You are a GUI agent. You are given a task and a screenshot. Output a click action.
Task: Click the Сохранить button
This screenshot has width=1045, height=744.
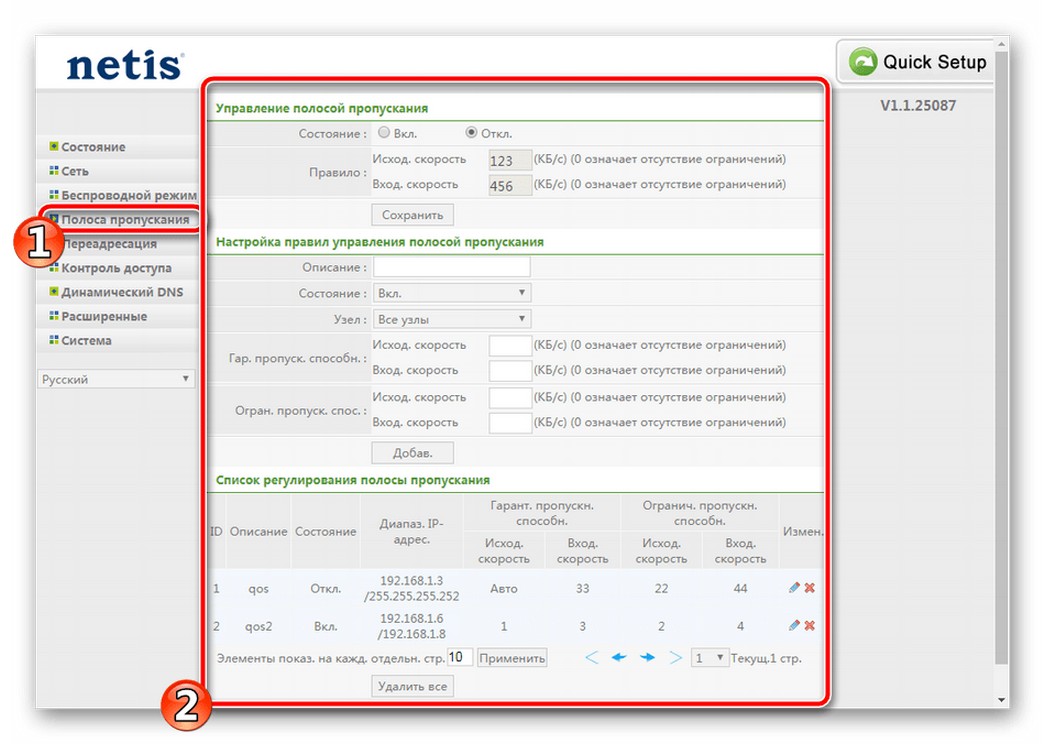point(413,215)
